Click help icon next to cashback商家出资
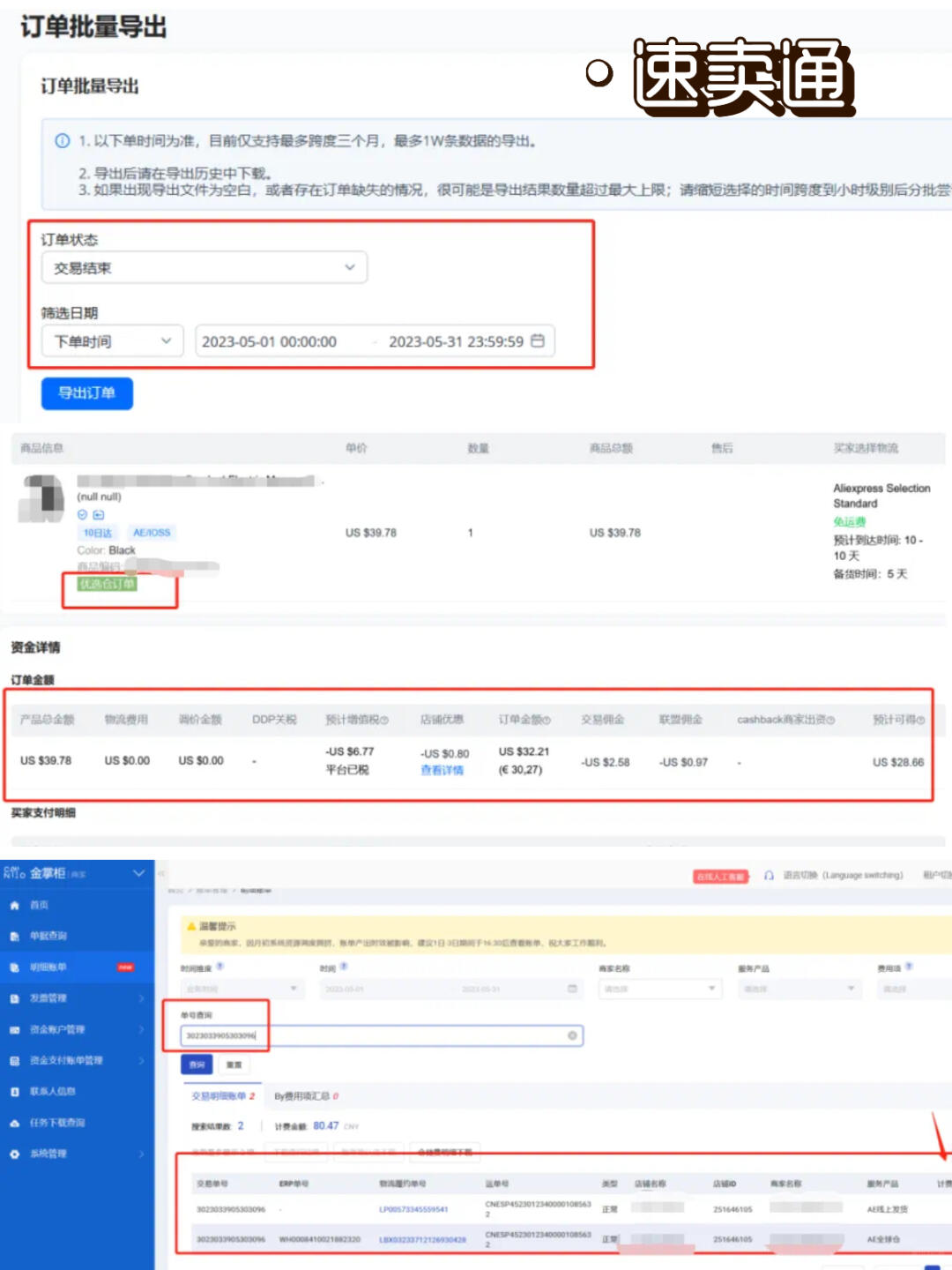This screenshot has width=952, height=1270. pos(830,721)
